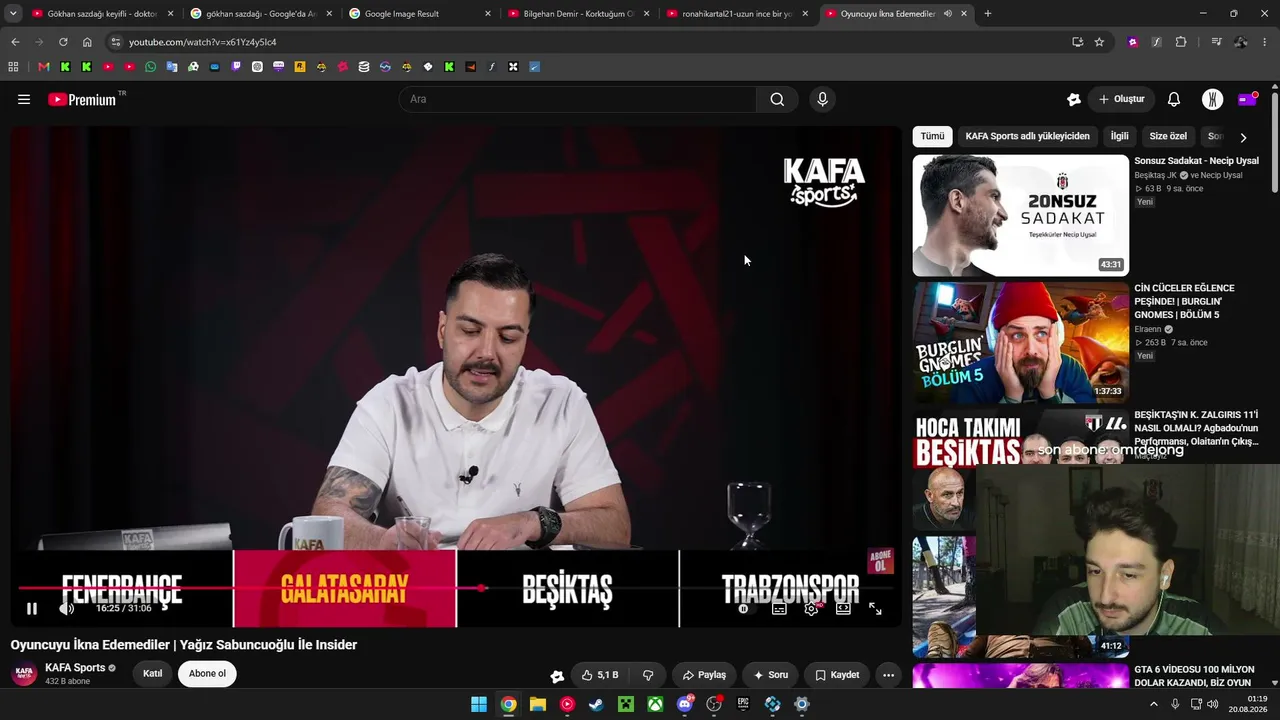Share the video with Paylaş
Screen dimensions: 1280x720
[x=704, y=675]
